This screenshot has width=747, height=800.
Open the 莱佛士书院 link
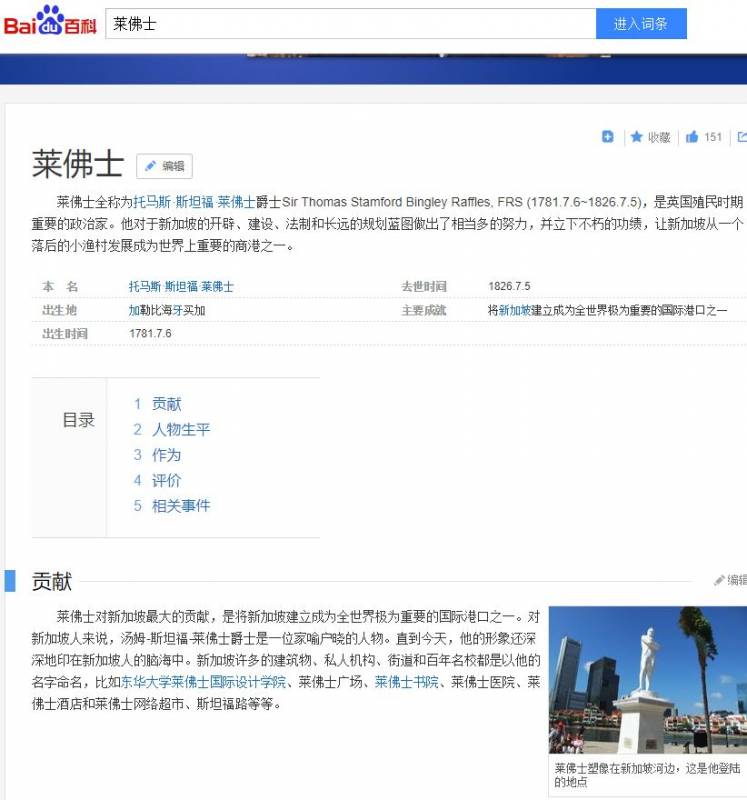point(406,682)
